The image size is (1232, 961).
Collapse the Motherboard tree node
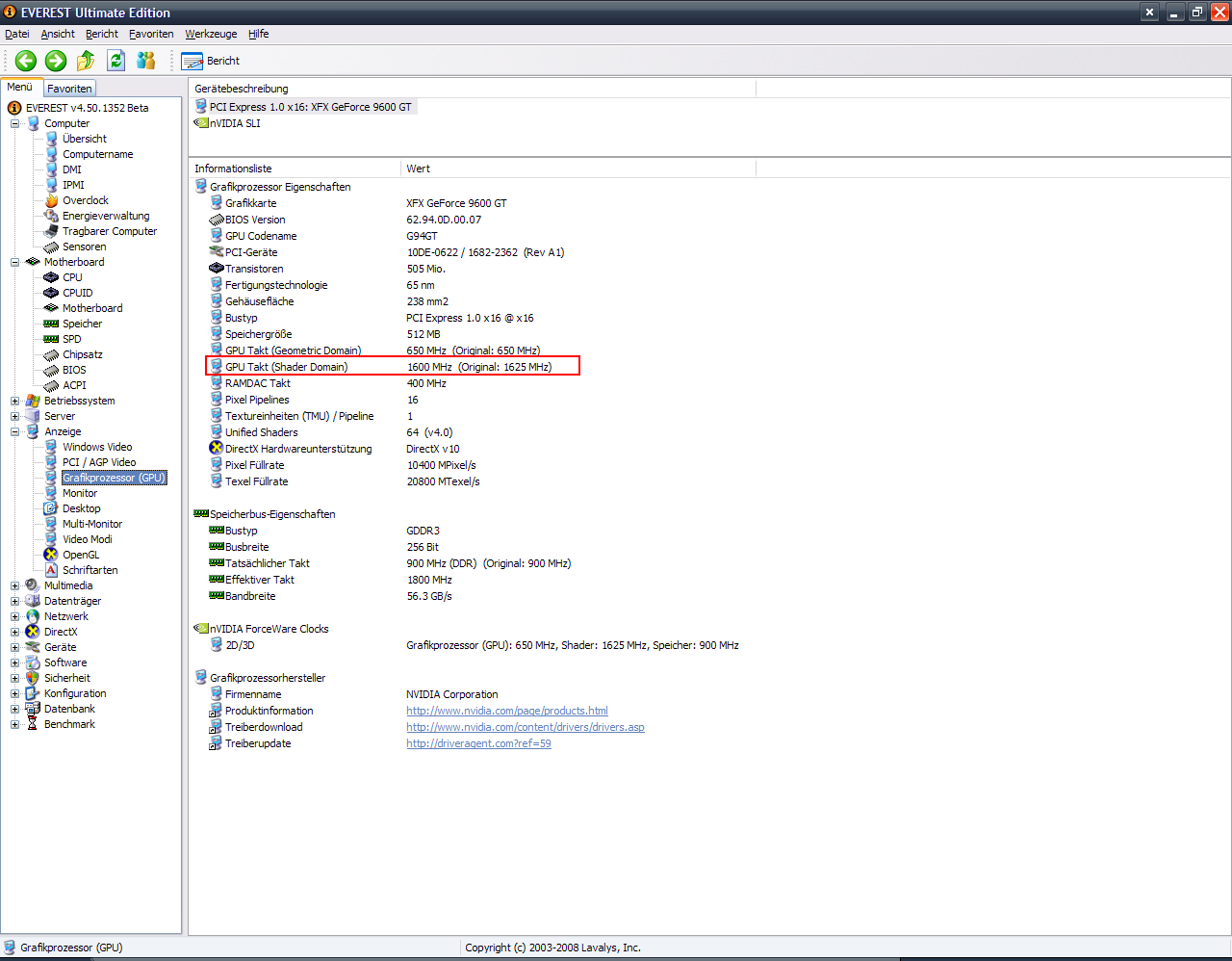pyautogui.click(x=14, y=262)
